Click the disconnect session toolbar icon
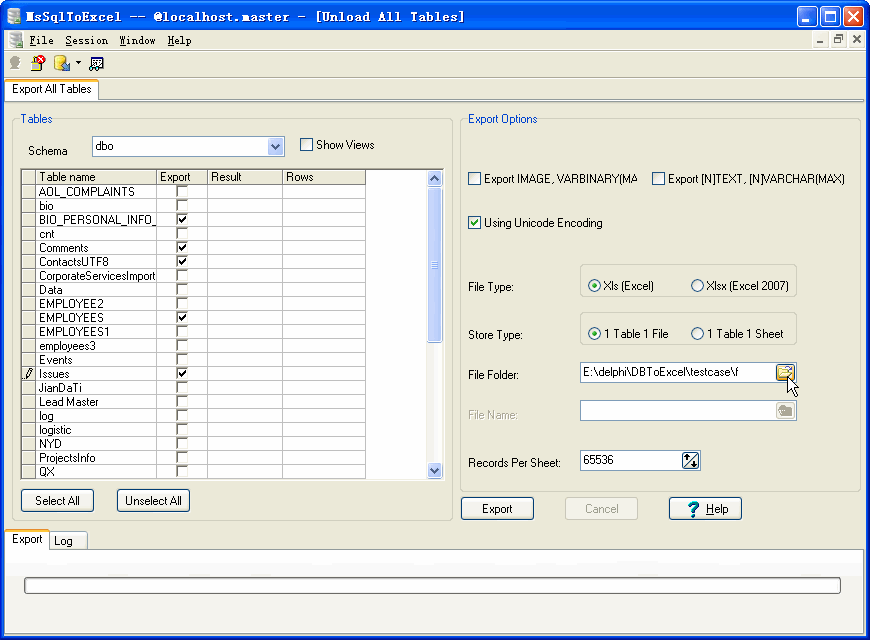This screenshot has height=640, width=870. [x=38, y=63]
